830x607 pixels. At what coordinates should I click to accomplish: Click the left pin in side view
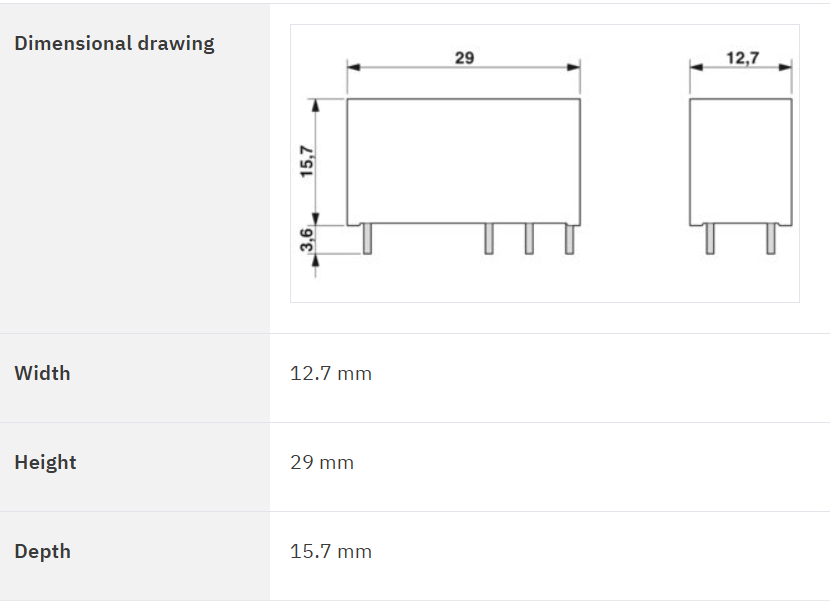710,239
